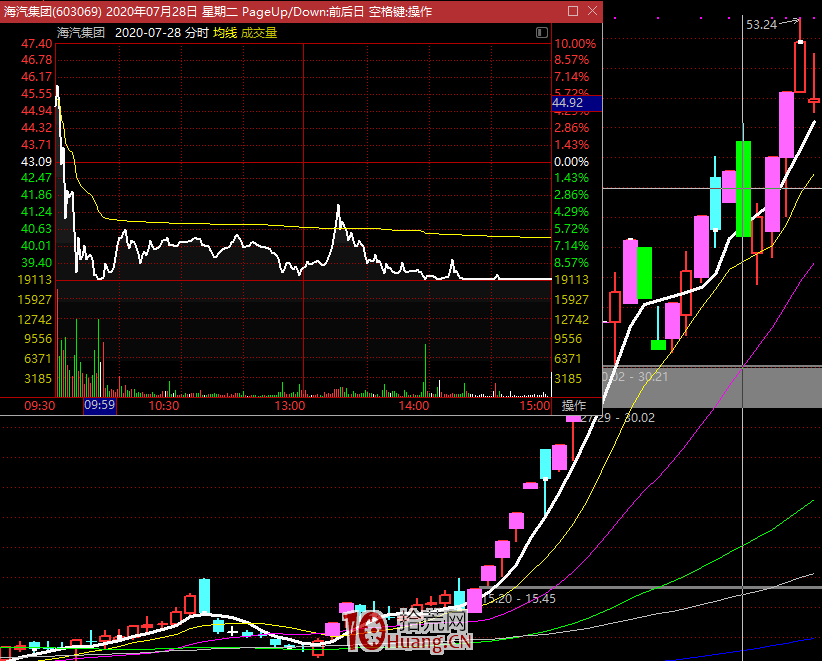Click the 15:00 time axis label
The height and width of the screenshot is (661, 822).
(x=535, y=406)
